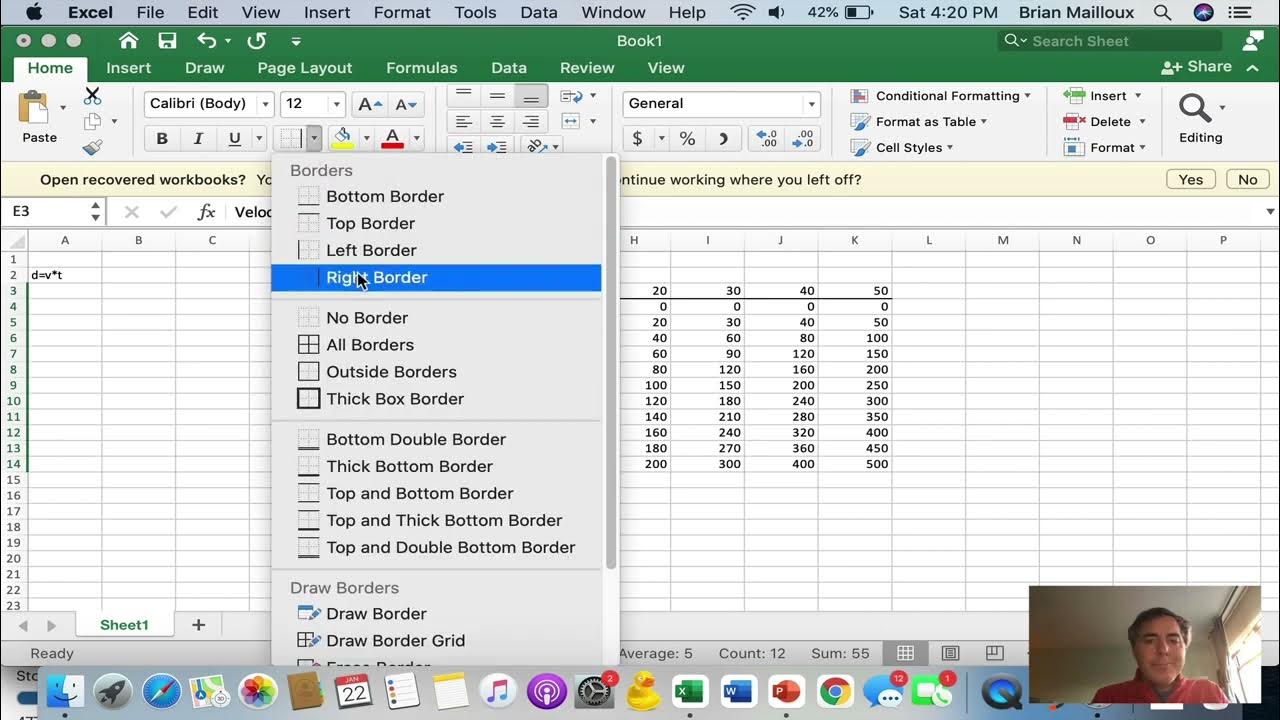
Task: Open the Data menu in the macOS menu bar
Action: (x=539, y=13)
